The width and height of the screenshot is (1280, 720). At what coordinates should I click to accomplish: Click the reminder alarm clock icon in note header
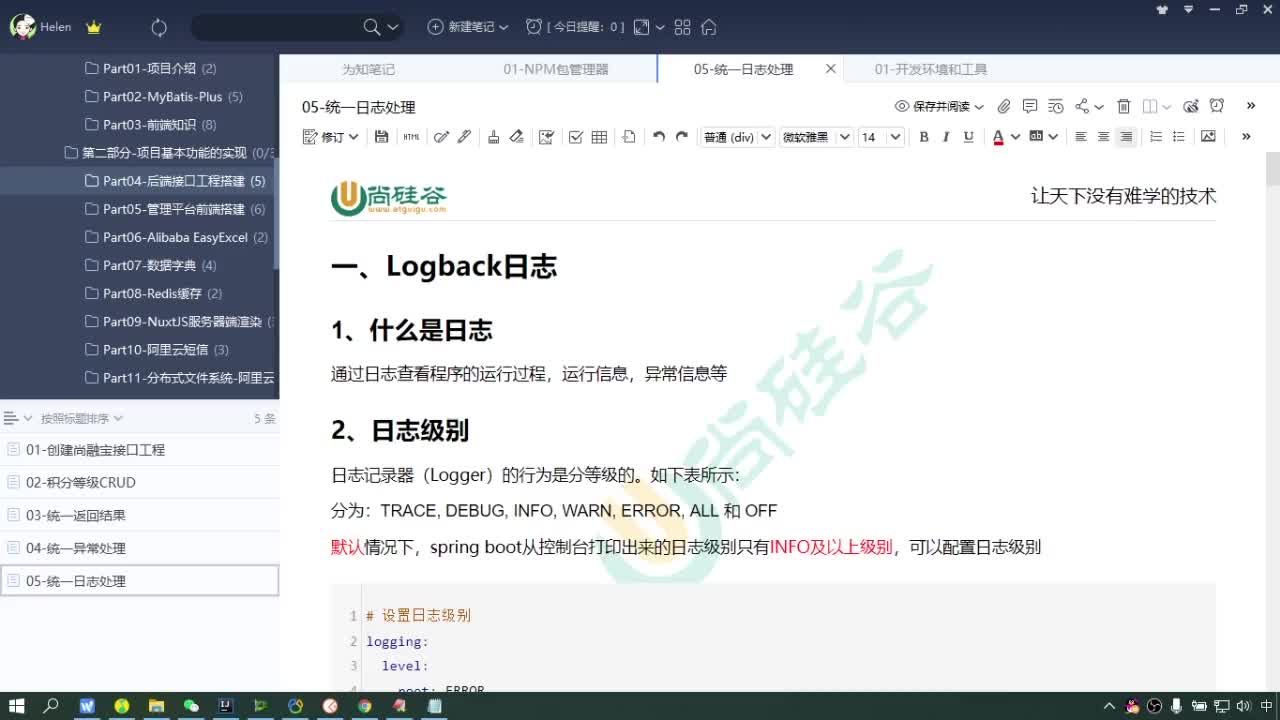click(x=1217, y=106)
